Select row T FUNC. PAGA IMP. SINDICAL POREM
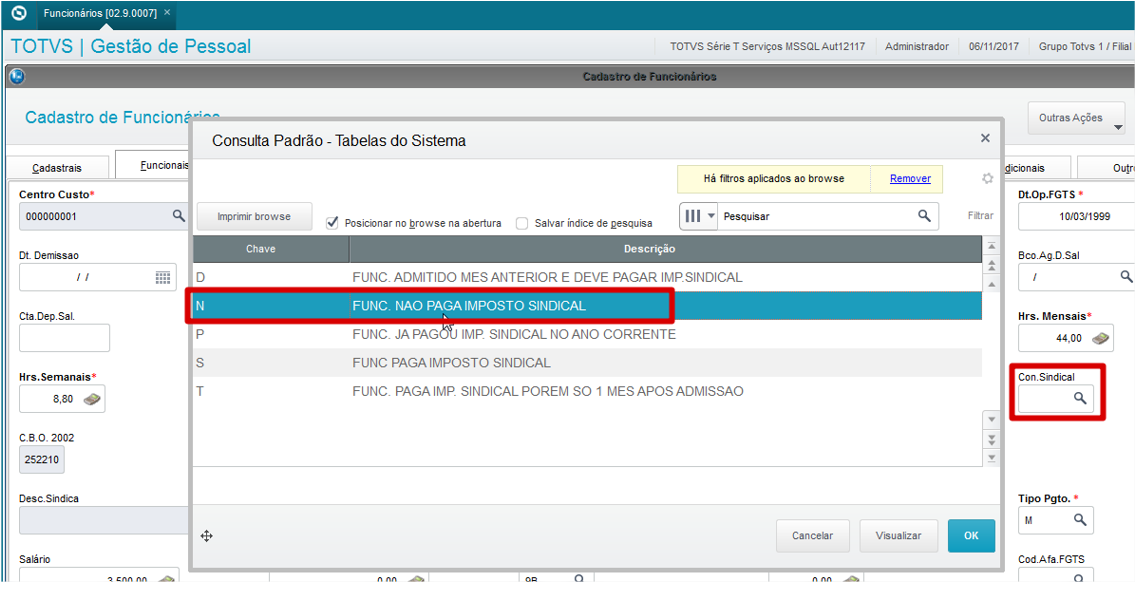This screenshot has width=1136, height=590. (587, 391)
